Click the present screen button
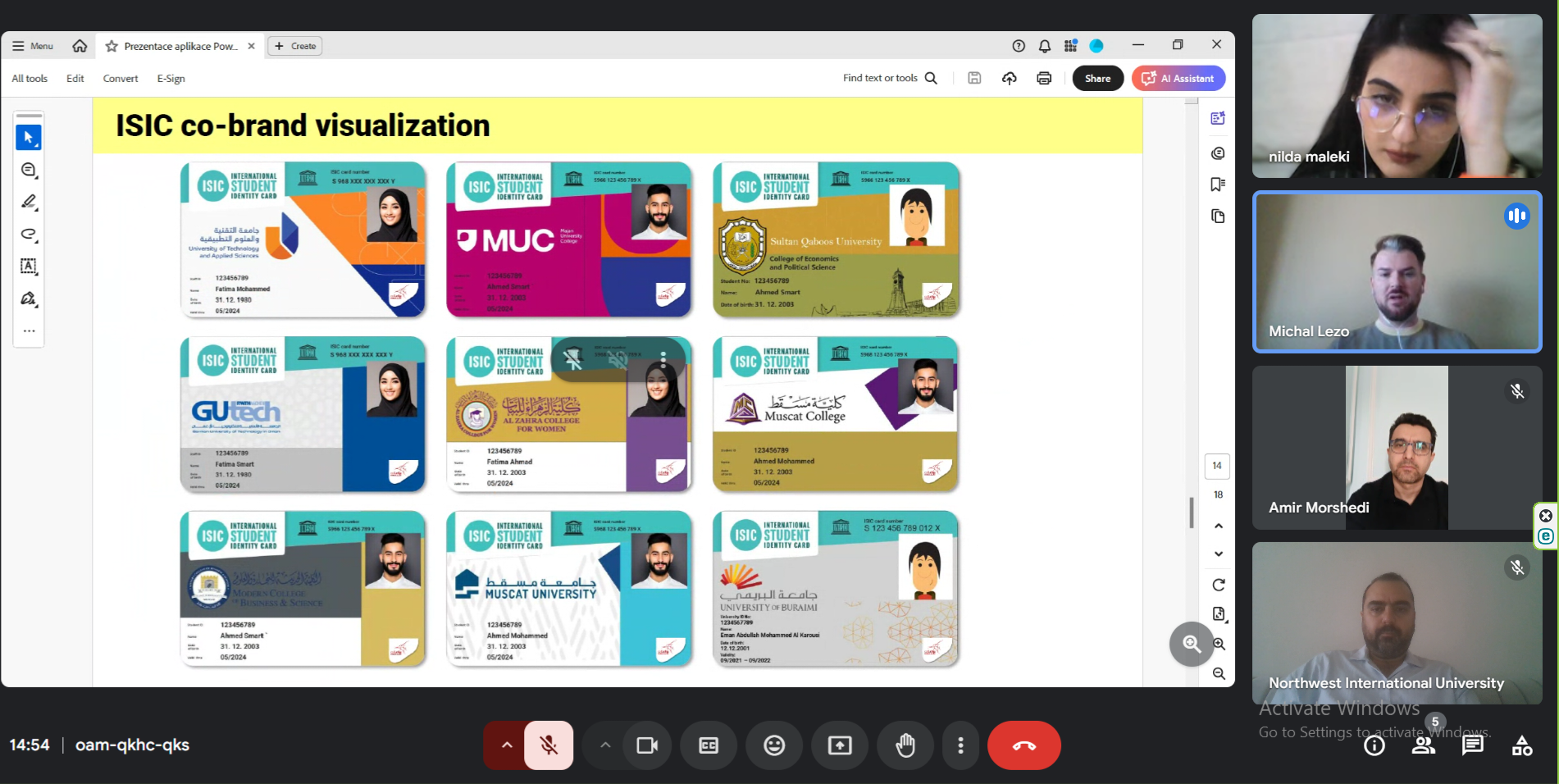 coord(840,745)
